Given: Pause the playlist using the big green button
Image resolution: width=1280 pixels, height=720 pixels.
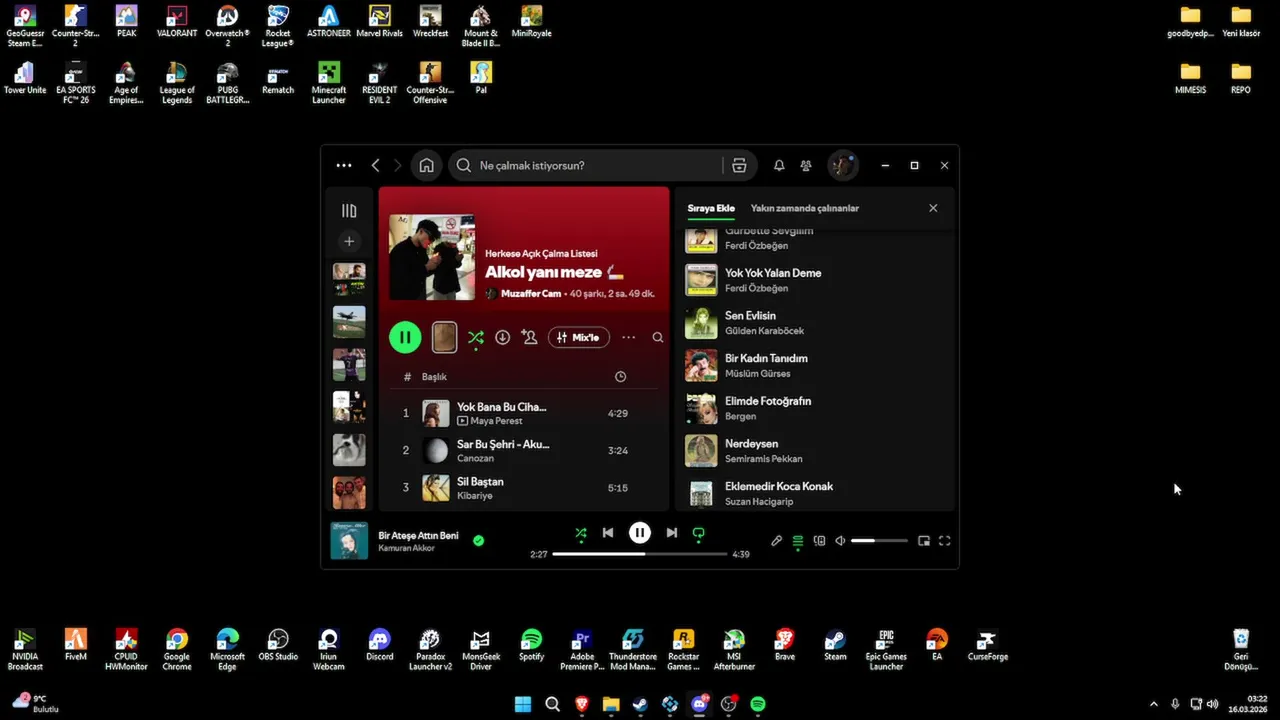Looking at the screenshot, I should pyautogui.click(x=405, y=337).
